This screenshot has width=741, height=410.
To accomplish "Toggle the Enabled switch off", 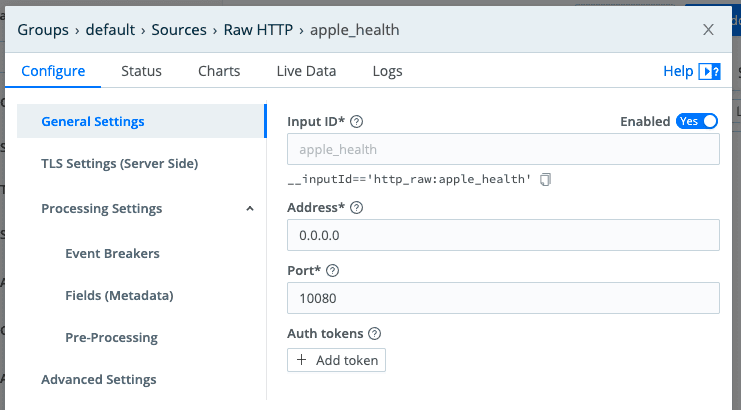I will coord(697,121).
